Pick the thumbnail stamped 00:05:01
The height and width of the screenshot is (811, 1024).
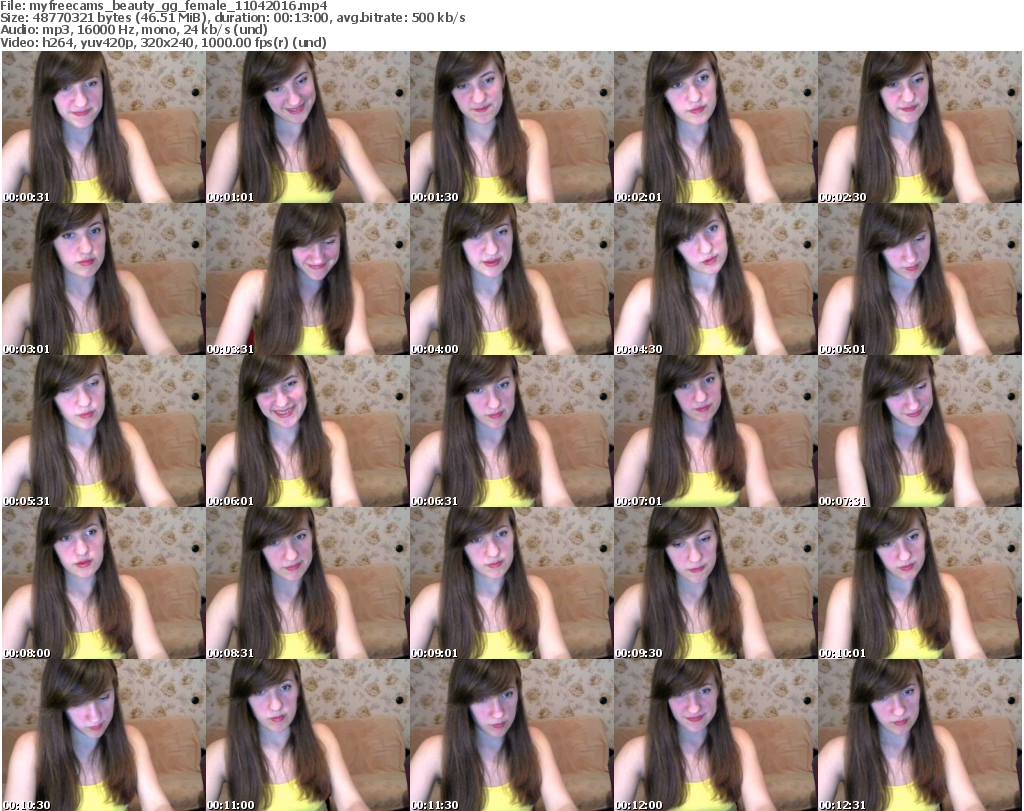[920, 279]
